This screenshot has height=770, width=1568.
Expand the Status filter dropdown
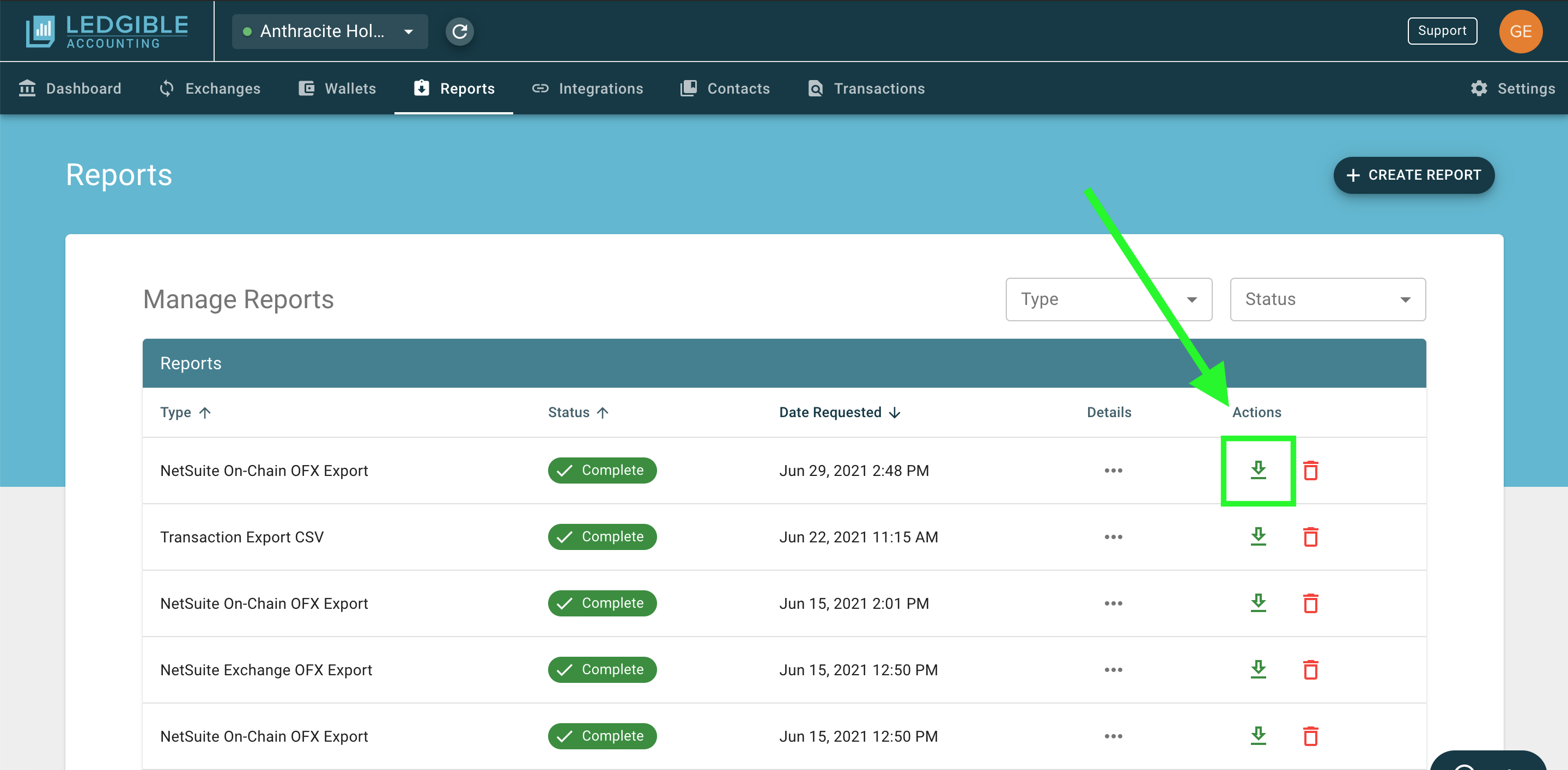coord(1328,300)
